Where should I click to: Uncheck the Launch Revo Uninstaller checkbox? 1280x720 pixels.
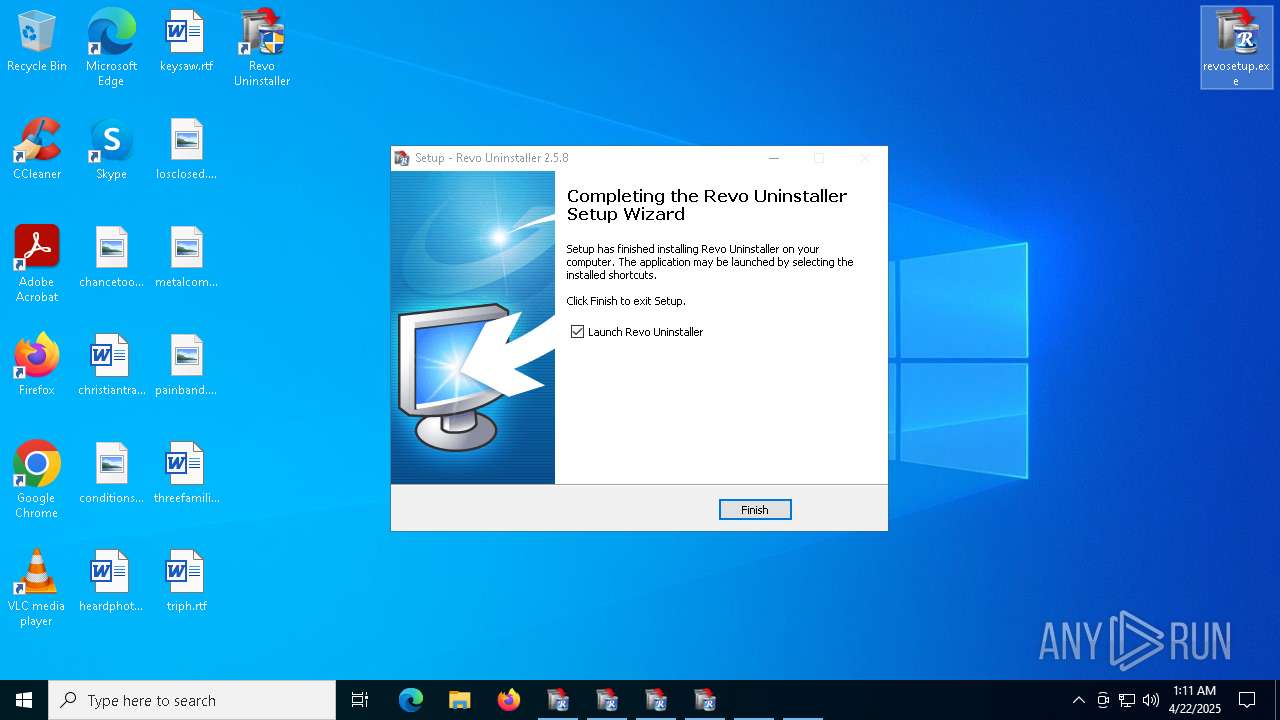(x=577, y=332)
